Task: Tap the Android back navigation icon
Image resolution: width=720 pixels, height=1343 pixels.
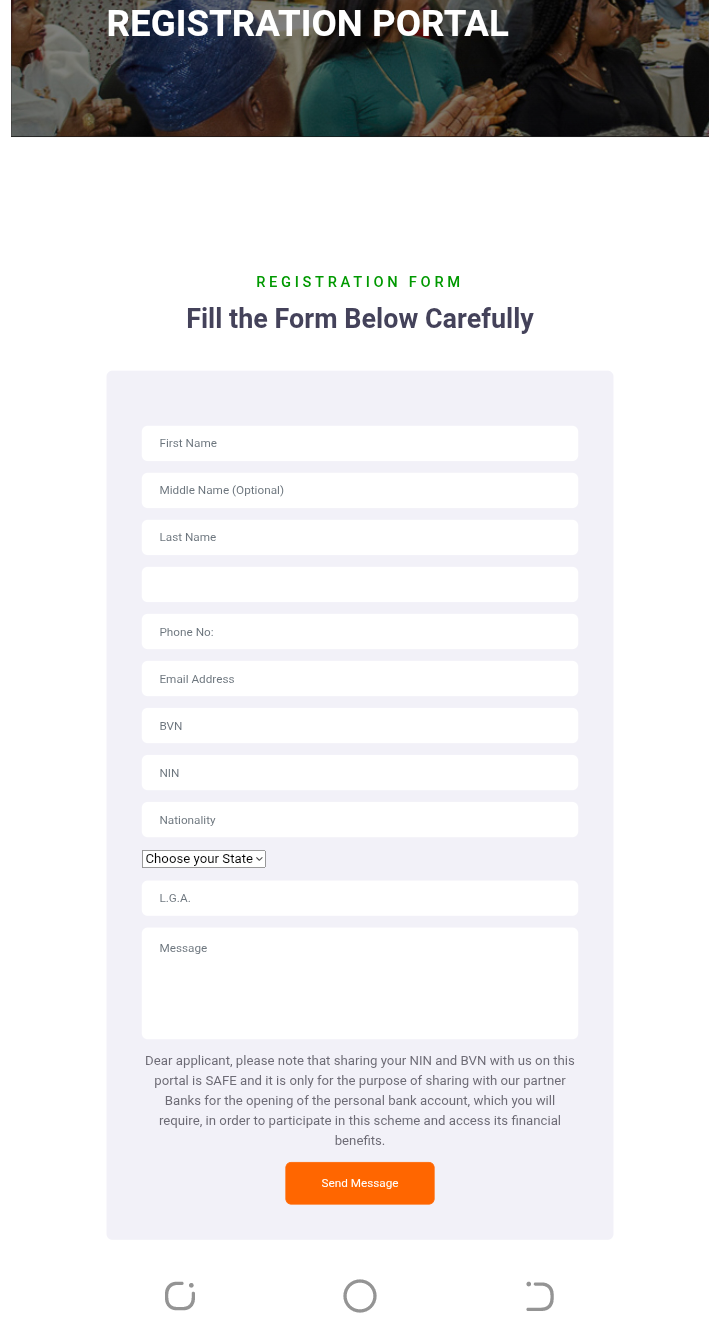Action: click(x=540, y=1296)
